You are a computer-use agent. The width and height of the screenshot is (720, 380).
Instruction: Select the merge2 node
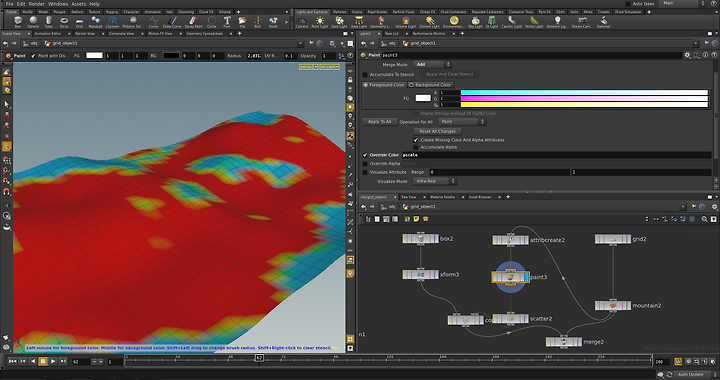pyautogui.click(x=563, y=342)
